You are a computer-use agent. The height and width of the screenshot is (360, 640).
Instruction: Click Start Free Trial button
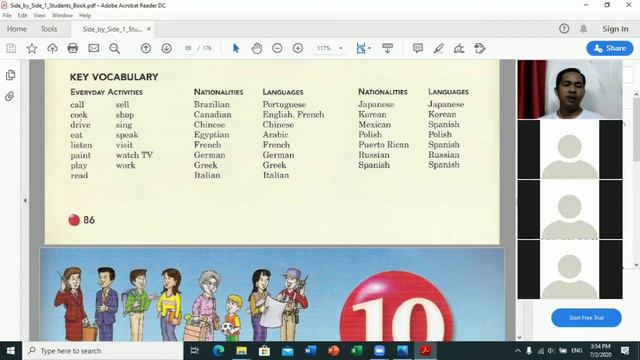pos(586,318)
